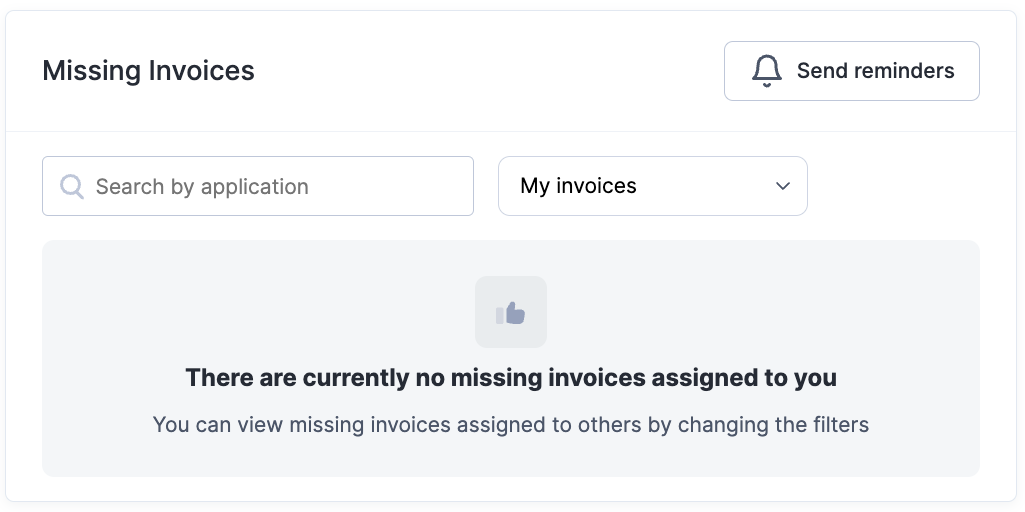Click the "Search by application" placeholder text
This screenshot has width=1025, height=512.
202,186
